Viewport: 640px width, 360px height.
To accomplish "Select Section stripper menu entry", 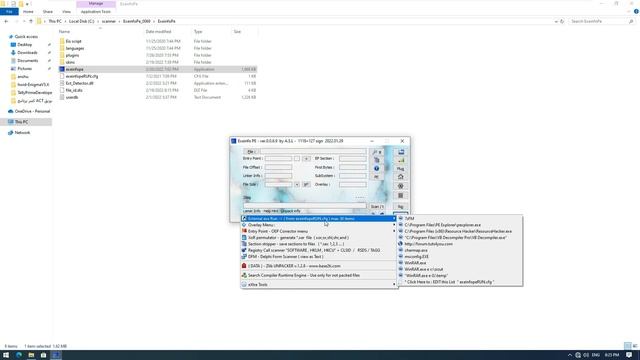I will pos(319,244).
